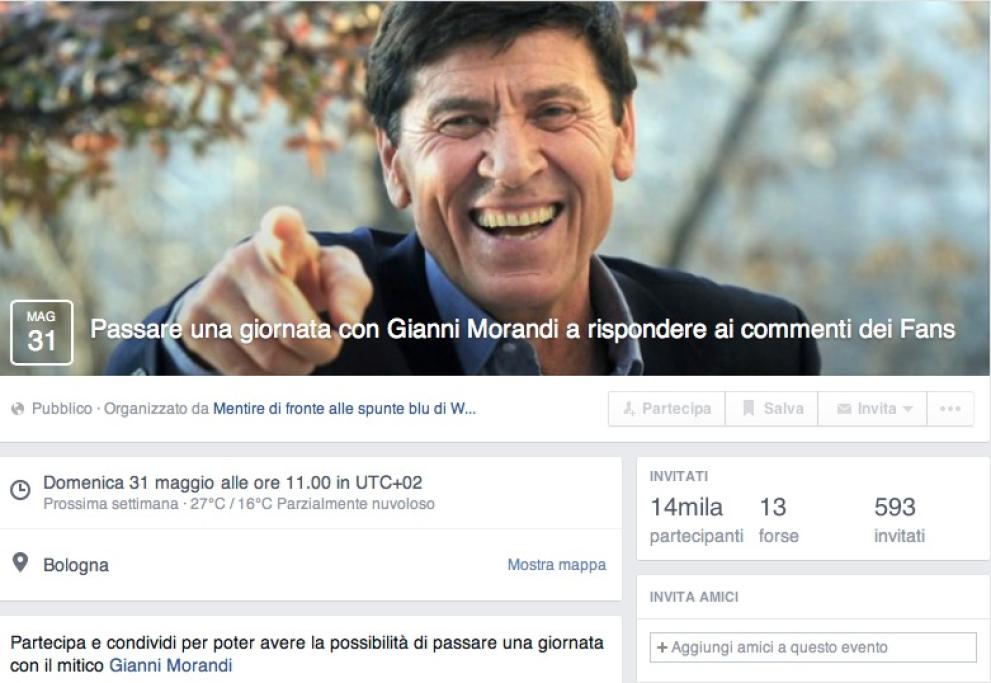The height and width of the screenshot is (683, 991).
Task: View the 13 forse respondents
Action: coord(779,520)
